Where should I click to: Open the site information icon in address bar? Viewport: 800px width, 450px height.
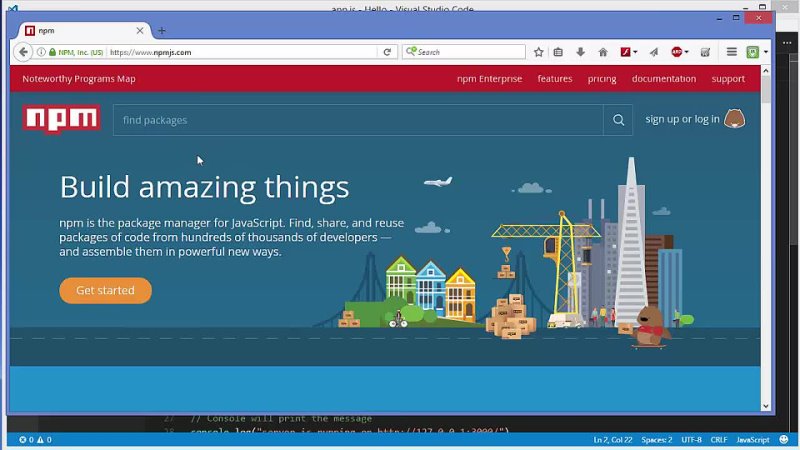click(41, 52)
